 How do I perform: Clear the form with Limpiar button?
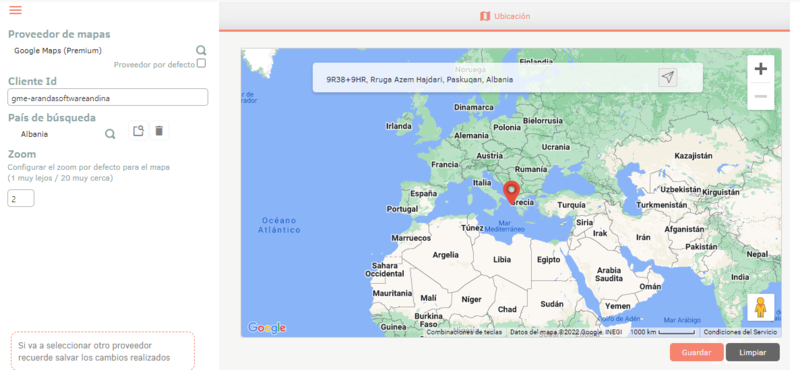[753, 352]
